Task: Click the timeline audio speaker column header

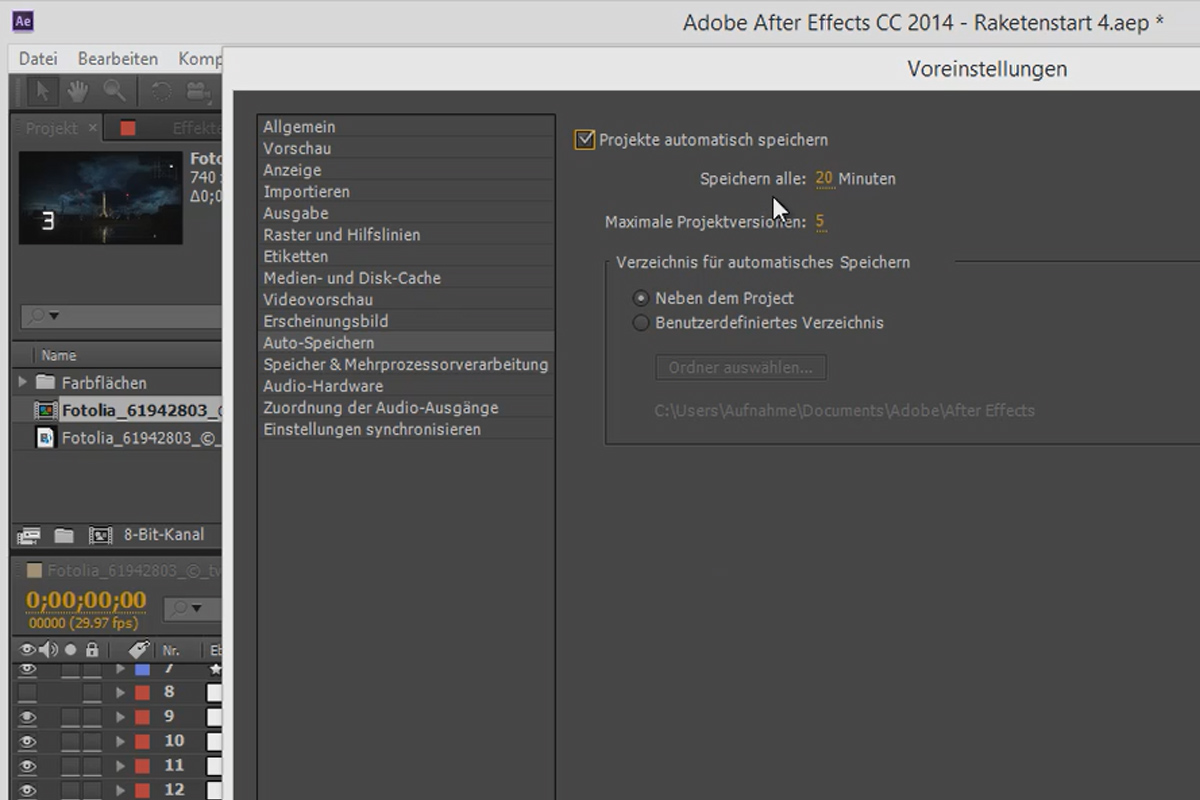Action: point(48,650)
